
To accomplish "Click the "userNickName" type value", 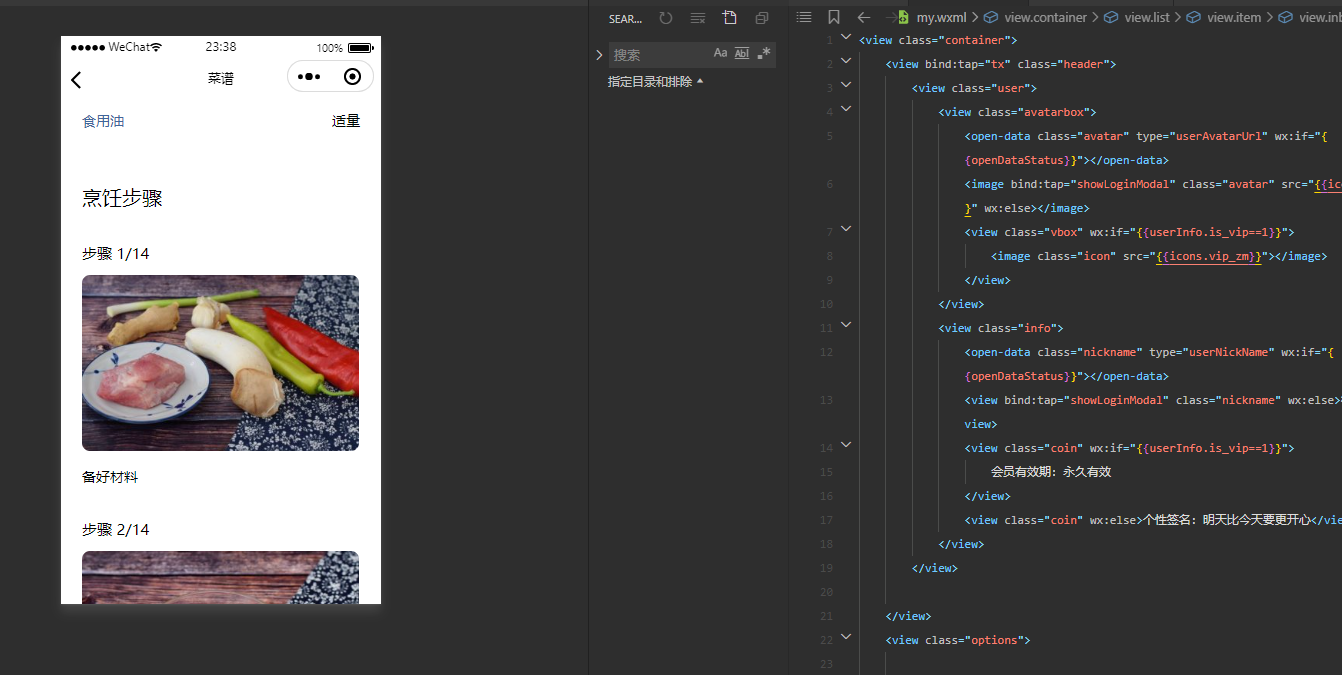I will (x=1225, y=352).
